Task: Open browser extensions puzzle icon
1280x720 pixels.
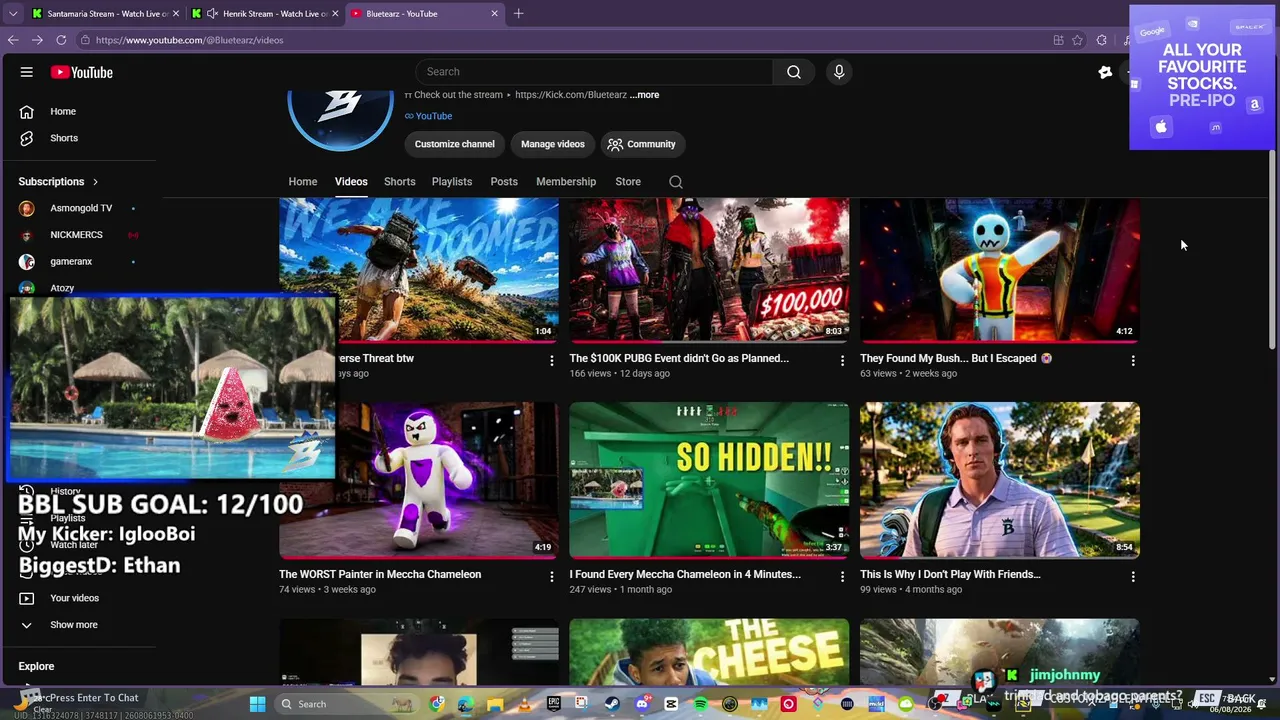Action: click(1101, 40)
